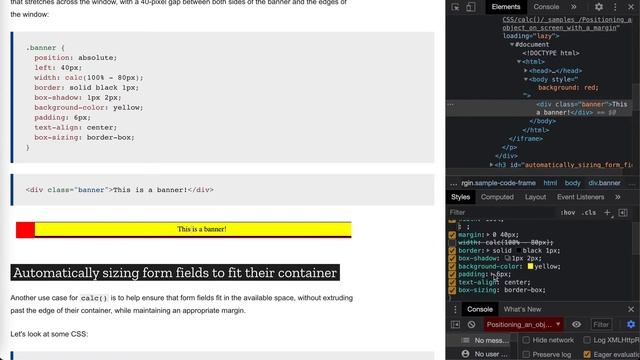Image resolution: width=640 pixels, height=360 pixels.
Task: Expand the margin shorthand triangle
Action: (x=487, y=235)
